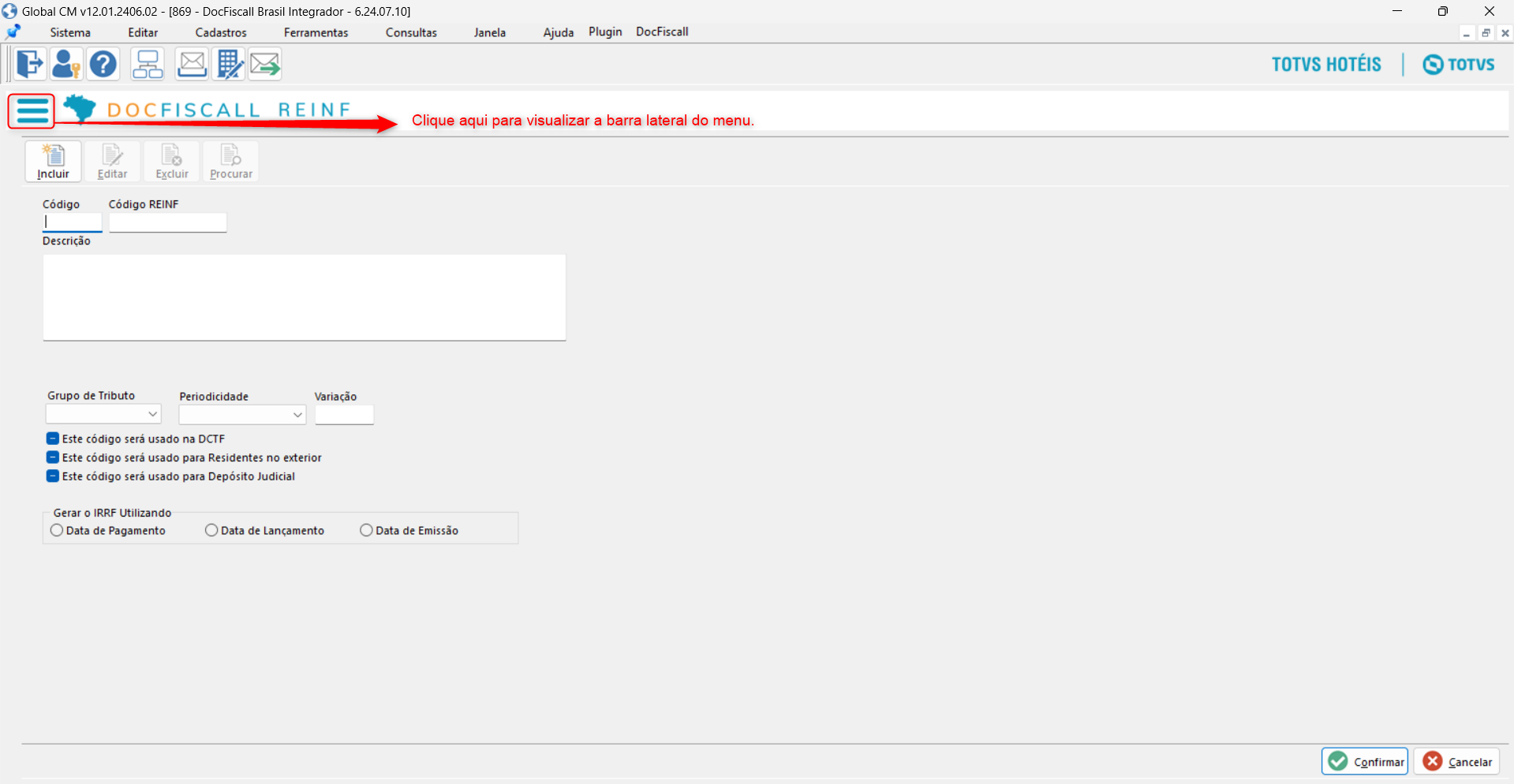
Task: Click the plain envelope mail icon
Action: click(192, 64)
